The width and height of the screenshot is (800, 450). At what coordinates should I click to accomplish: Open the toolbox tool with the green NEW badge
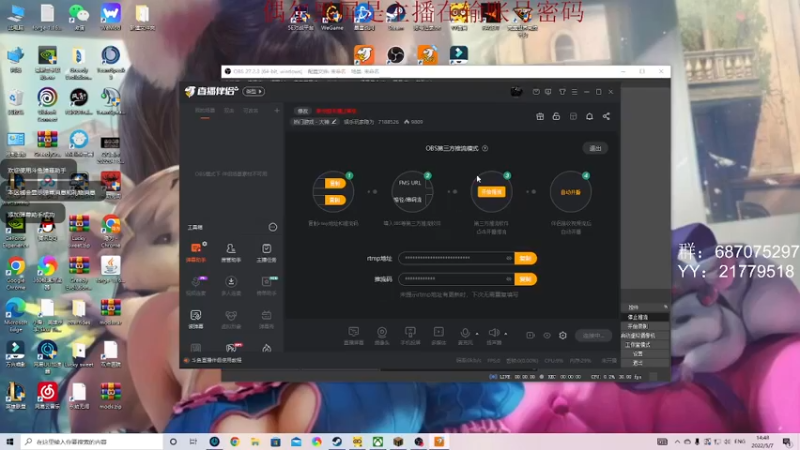[x=266, y=286]
